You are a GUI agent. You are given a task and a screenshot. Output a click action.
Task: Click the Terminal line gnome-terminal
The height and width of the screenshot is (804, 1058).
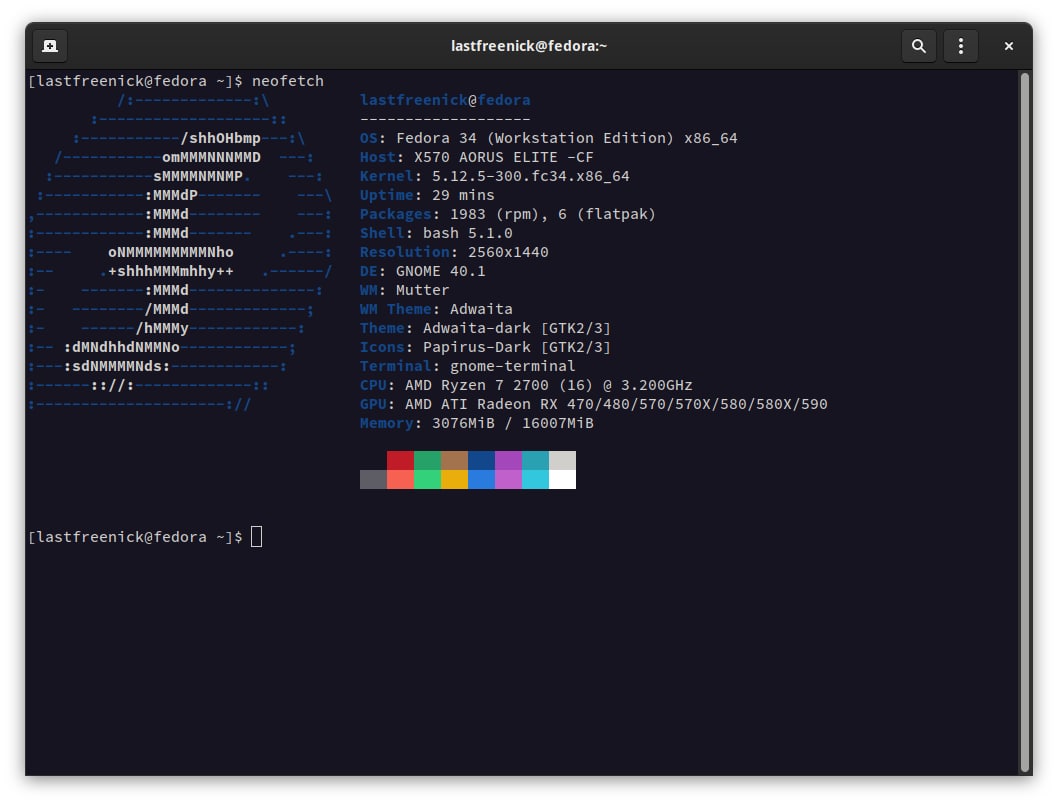point(468,366)
